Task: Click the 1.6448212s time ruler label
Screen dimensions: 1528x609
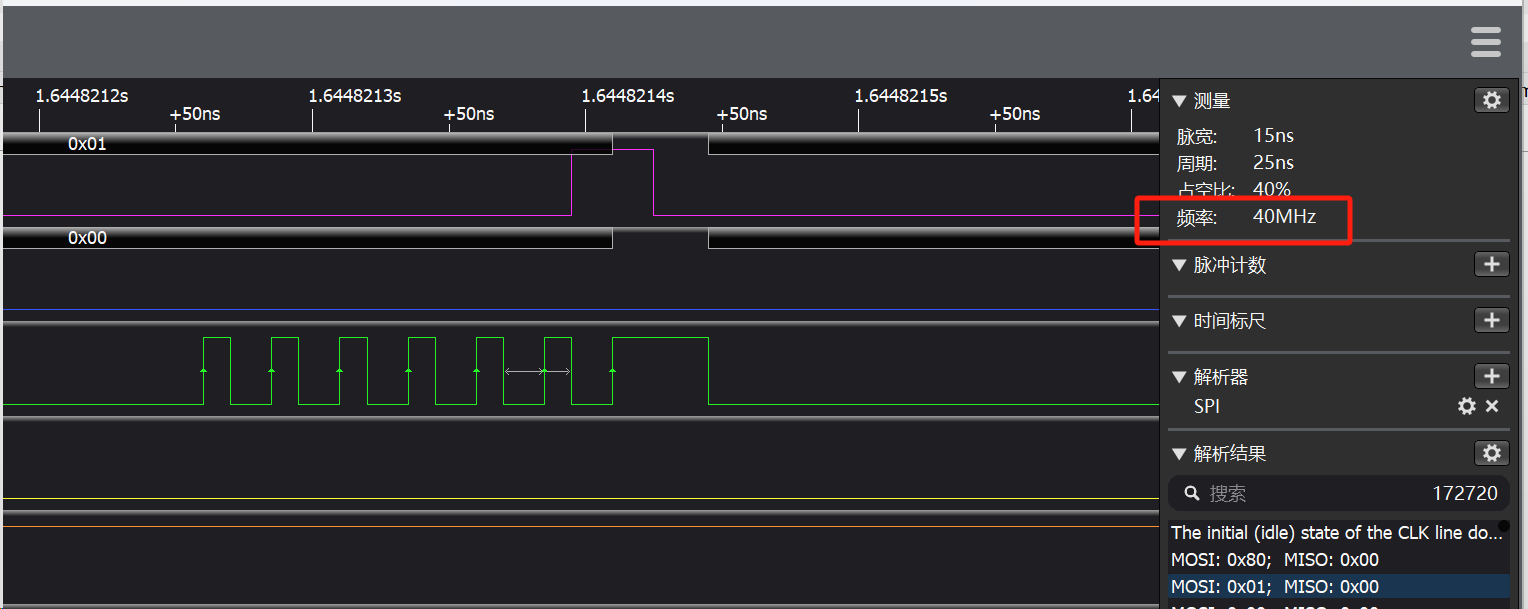Action: (x=82, y=96)
